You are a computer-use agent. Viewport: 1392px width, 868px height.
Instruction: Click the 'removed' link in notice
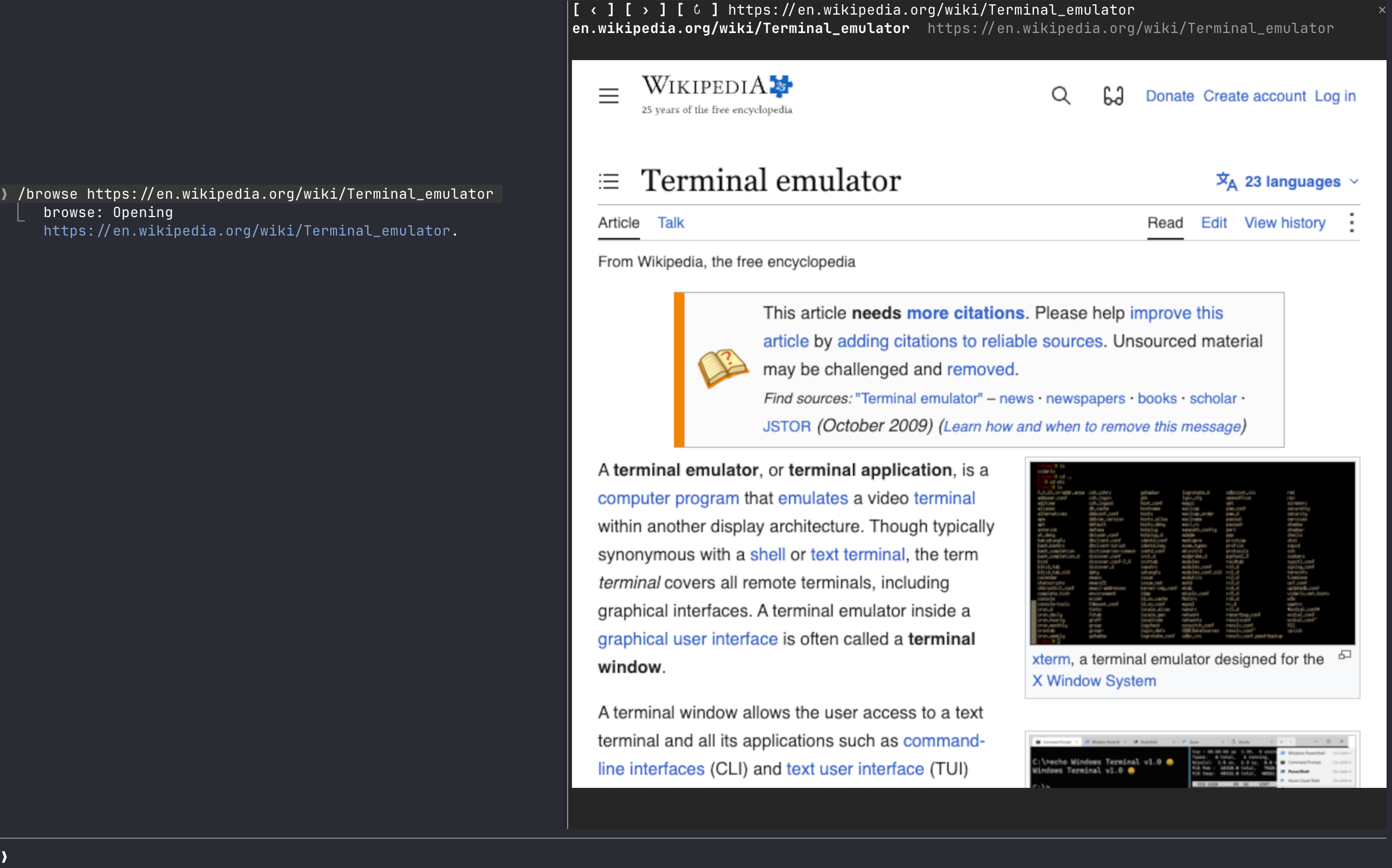coord(980,369)
